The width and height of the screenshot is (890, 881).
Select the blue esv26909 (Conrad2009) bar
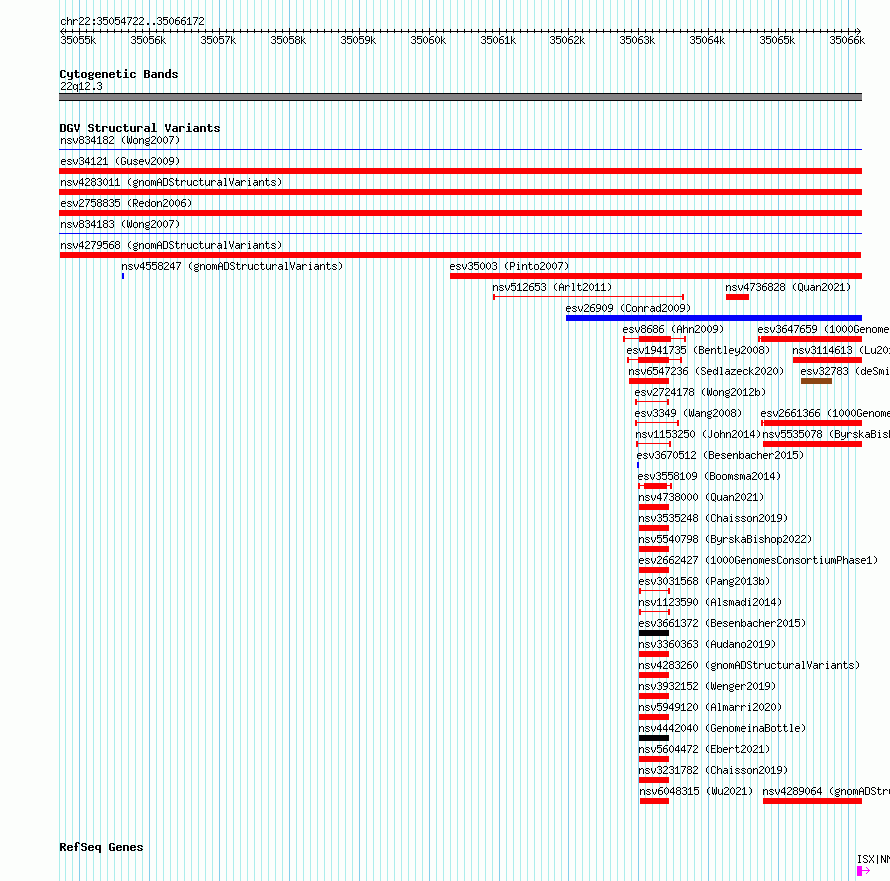coord(714,318)
